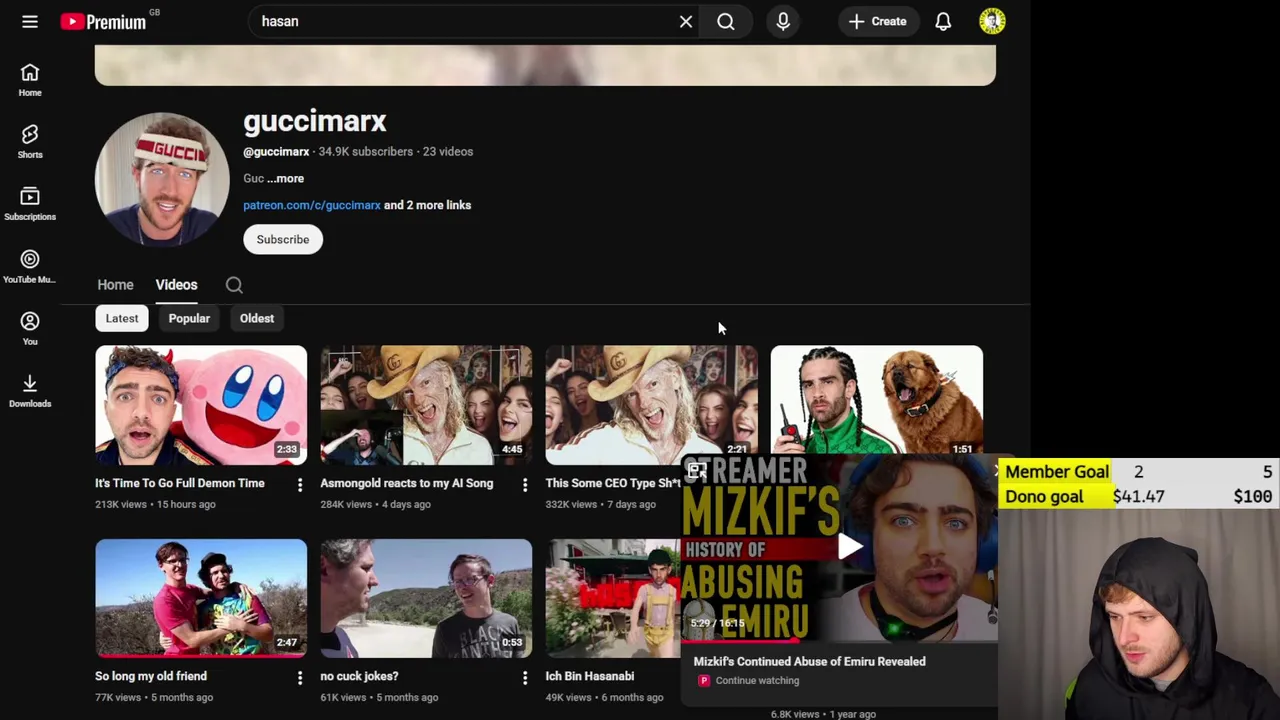
Task: Open the Create menu
Action: [x=878, y=21]
